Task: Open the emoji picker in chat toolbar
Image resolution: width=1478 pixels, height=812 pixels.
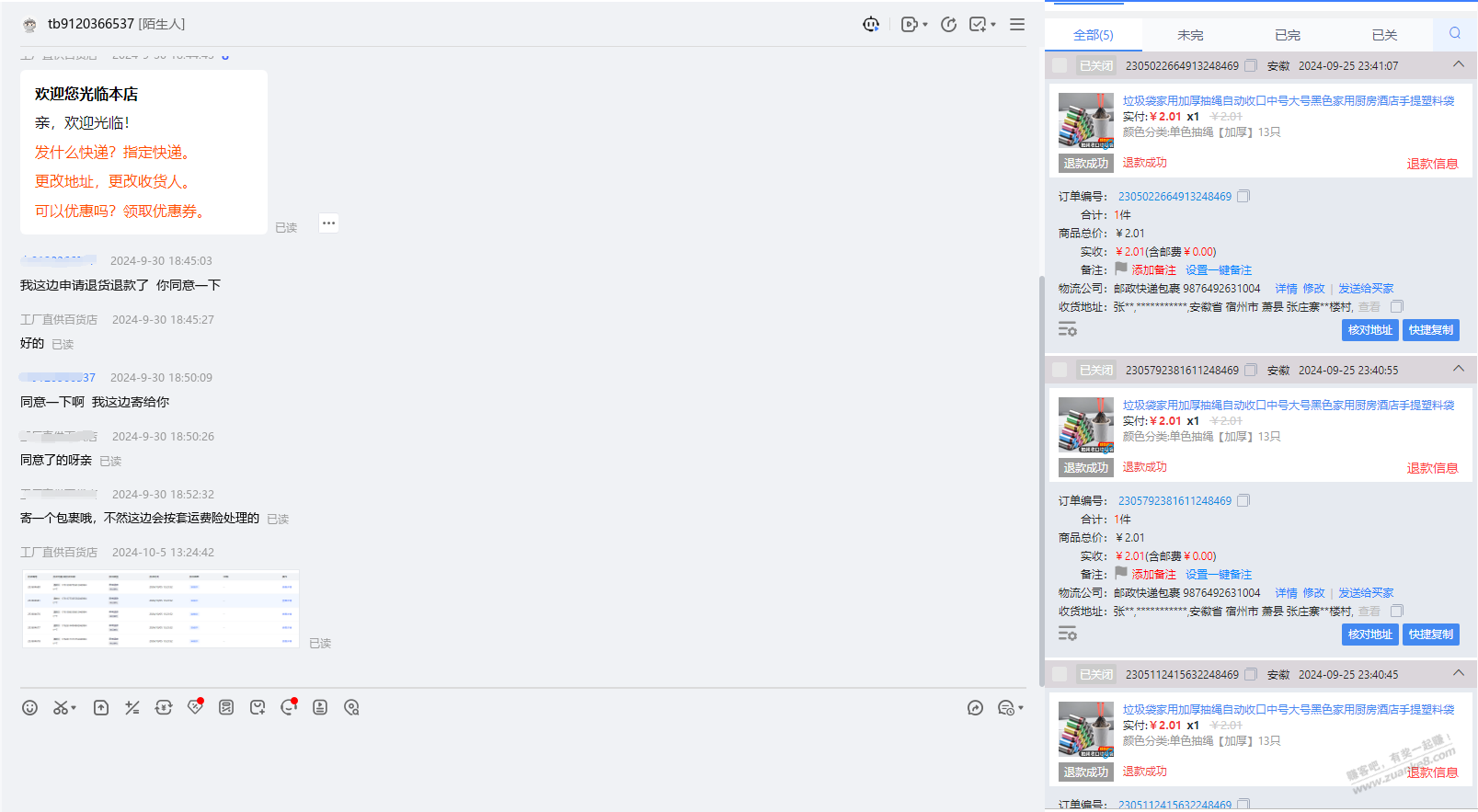Action: coord(30,707)
